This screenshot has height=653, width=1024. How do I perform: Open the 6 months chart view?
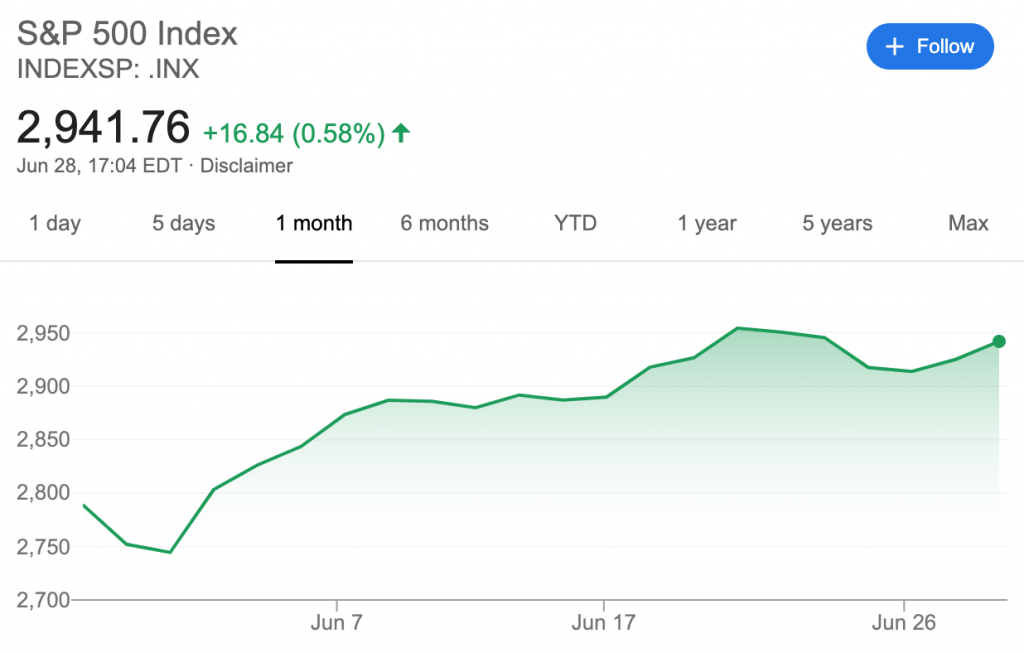tap(444, 223)
